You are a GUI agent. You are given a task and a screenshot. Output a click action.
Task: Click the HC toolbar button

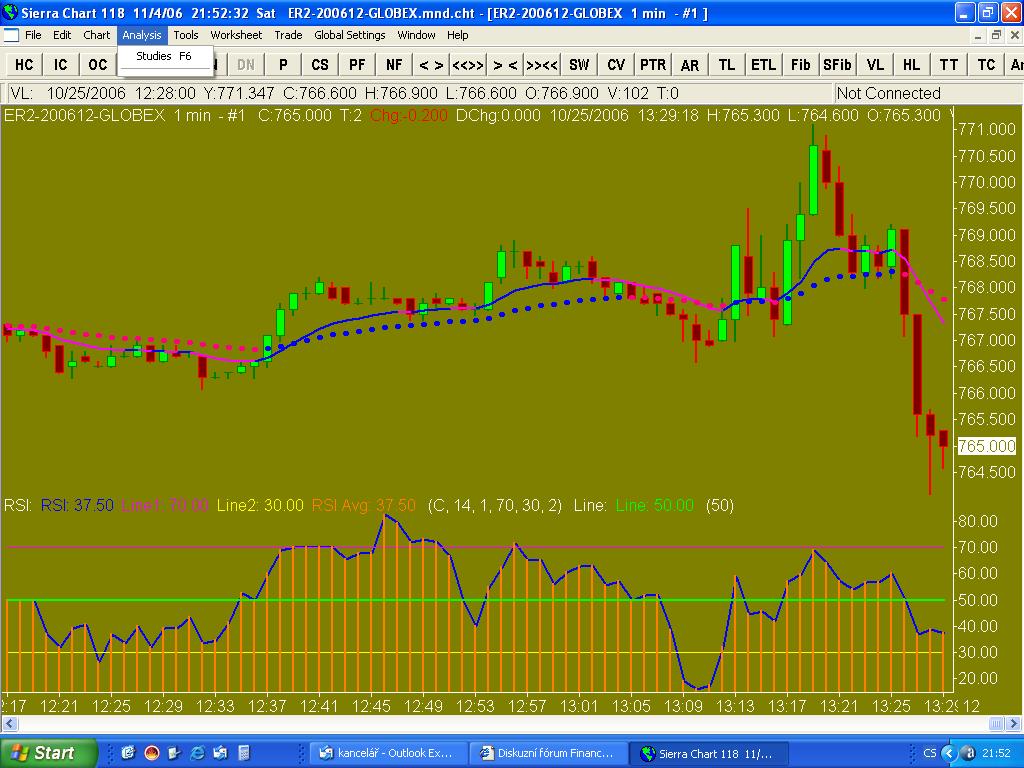(24, 64)
